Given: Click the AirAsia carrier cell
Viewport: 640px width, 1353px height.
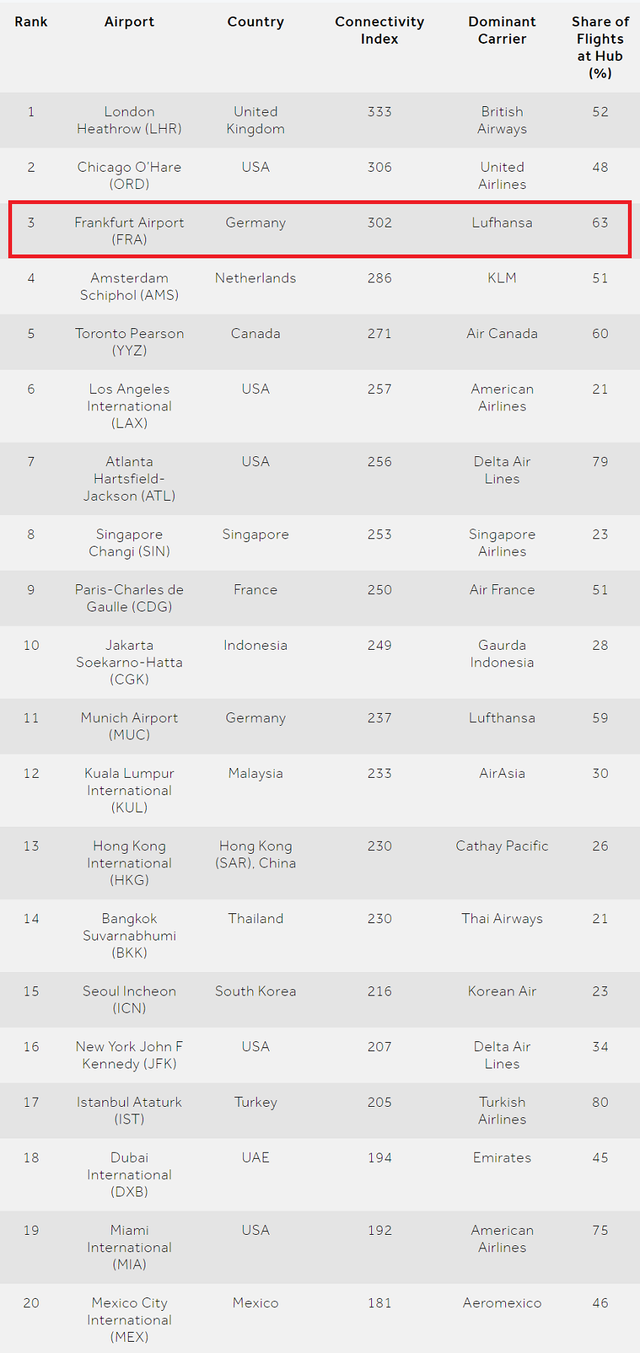Looking at the screenshot, I should 502,774.
